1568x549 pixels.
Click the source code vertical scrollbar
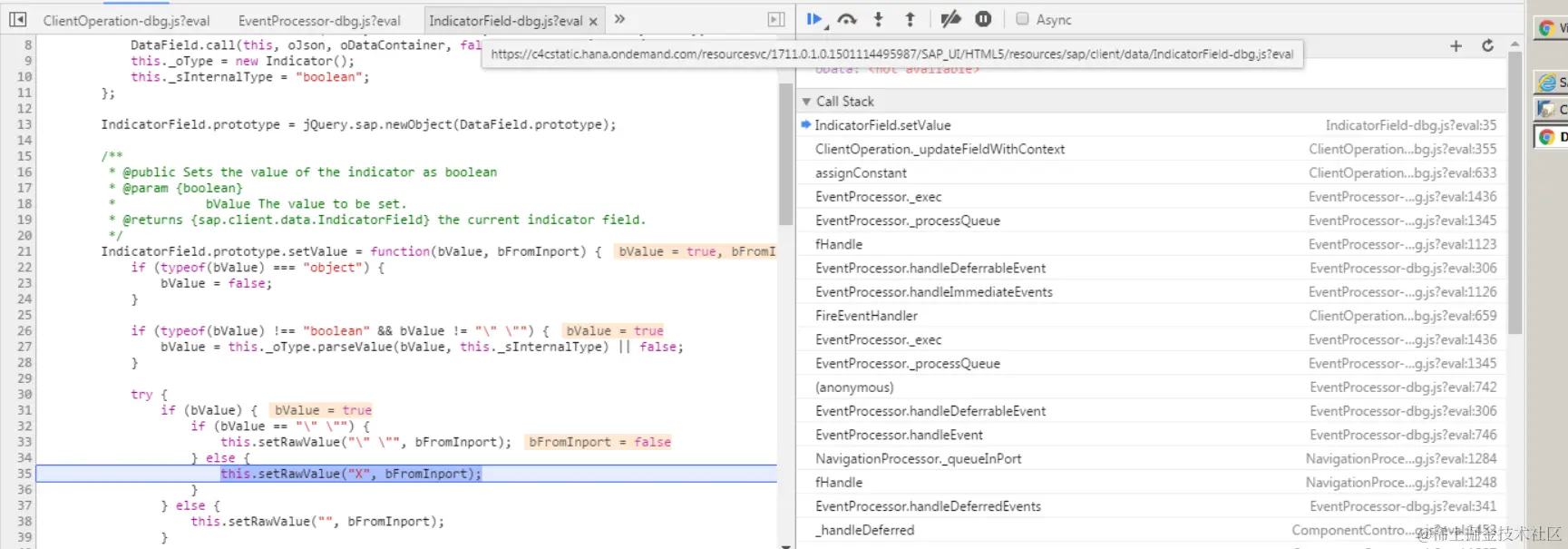[785, 154]
